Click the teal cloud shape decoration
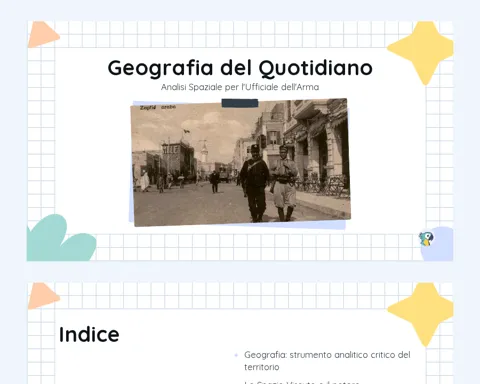480x384 pixels. click(61, 238)
